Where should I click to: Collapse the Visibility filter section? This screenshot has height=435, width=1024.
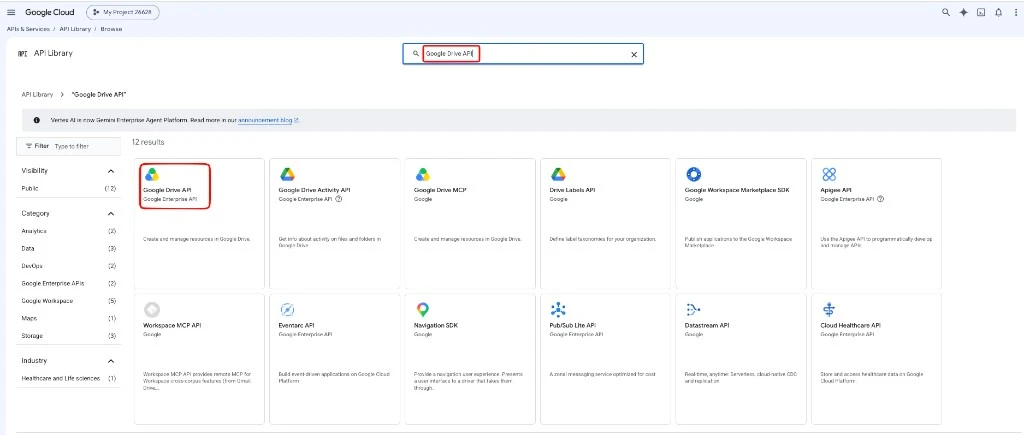111,171
